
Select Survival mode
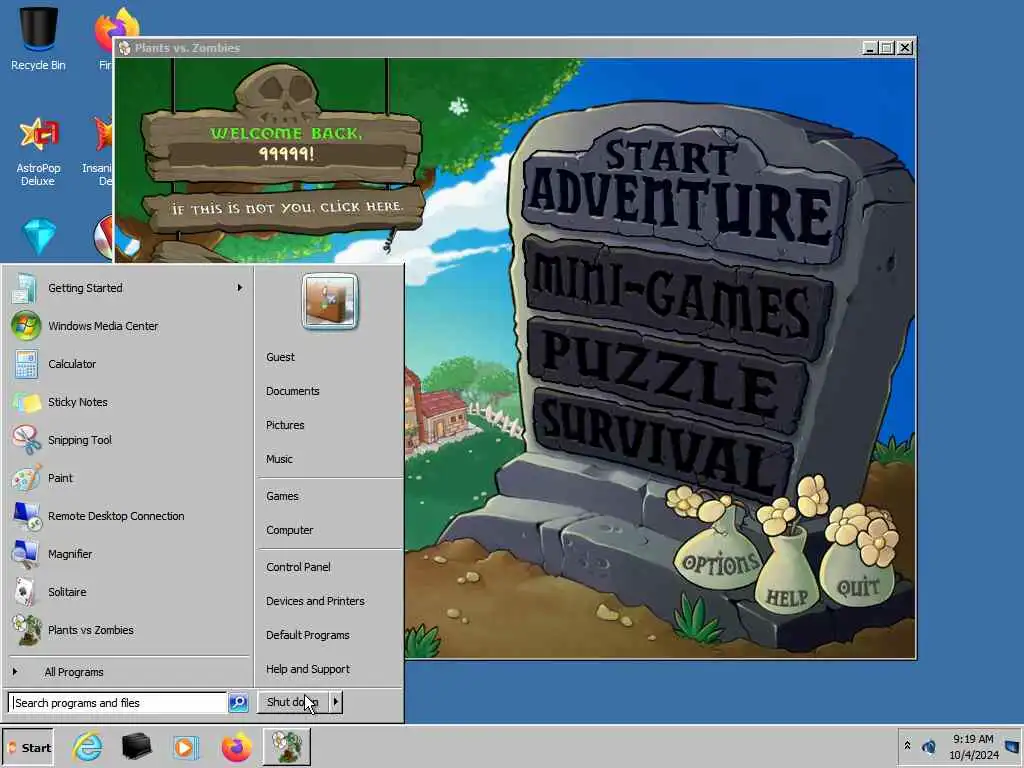coord(663,441)
